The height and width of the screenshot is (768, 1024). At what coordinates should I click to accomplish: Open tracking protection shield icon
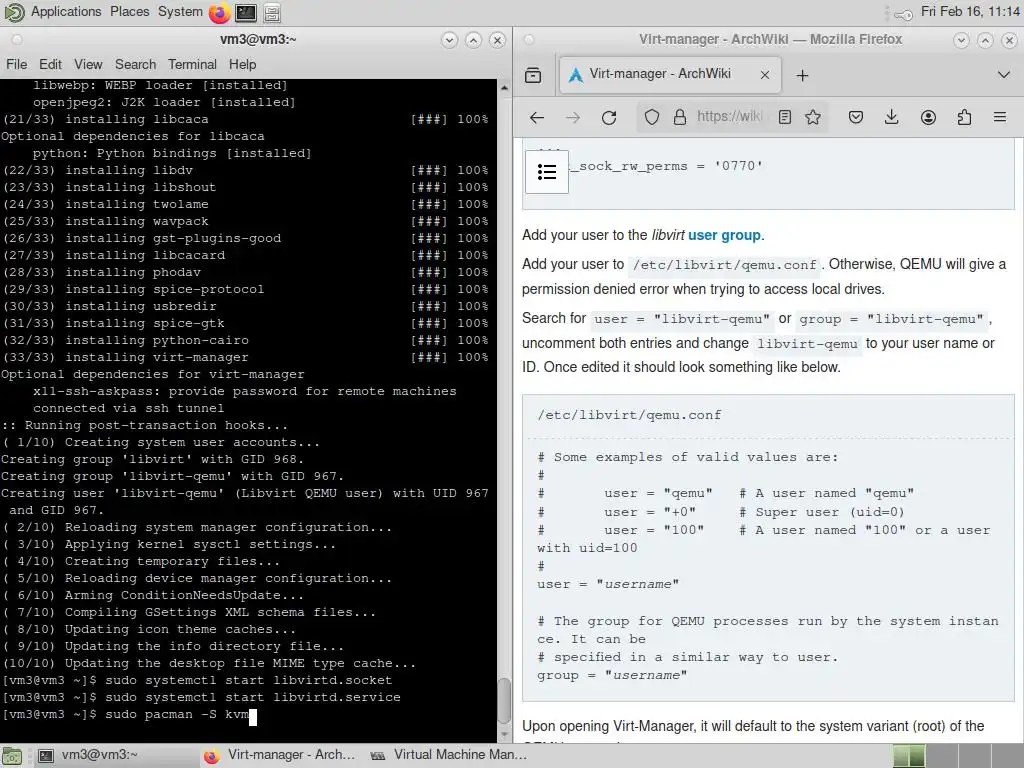click(x=651, y=118)
